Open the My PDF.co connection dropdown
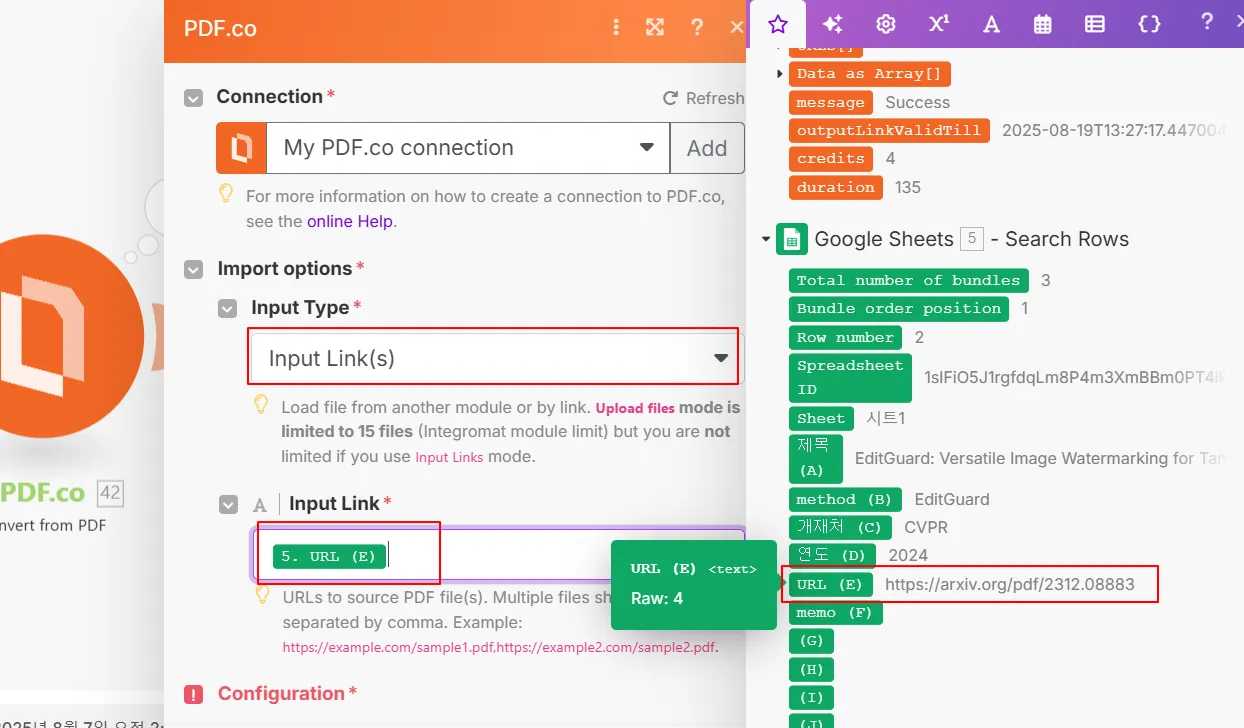The image size is (1244, 728). (468, 148)
